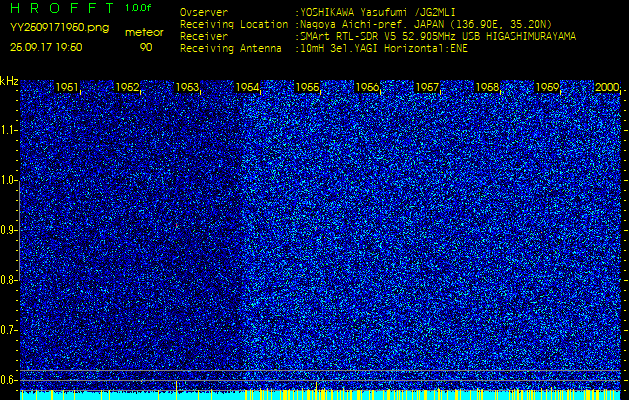Viewport: 629px width, 400px height.
Task: Click the 0.9 kHz axis label
Action: 7,230
